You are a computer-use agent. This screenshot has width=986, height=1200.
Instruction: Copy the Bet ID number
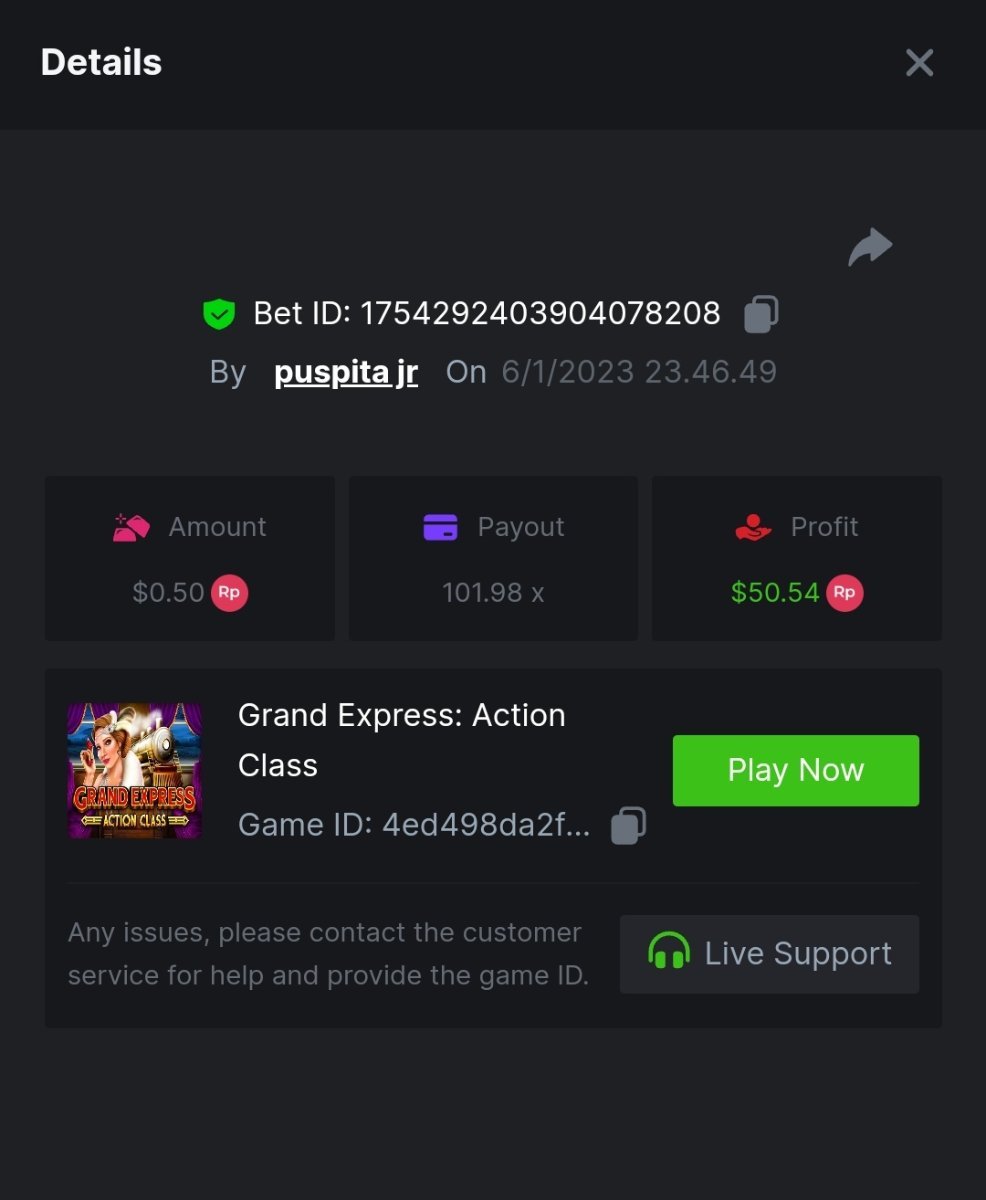click(x=761, y=314)
